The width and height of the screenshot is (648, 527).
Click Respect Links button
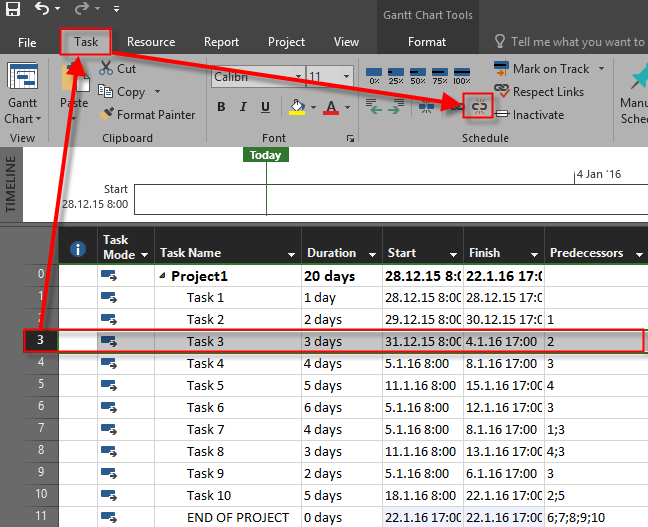539,92
